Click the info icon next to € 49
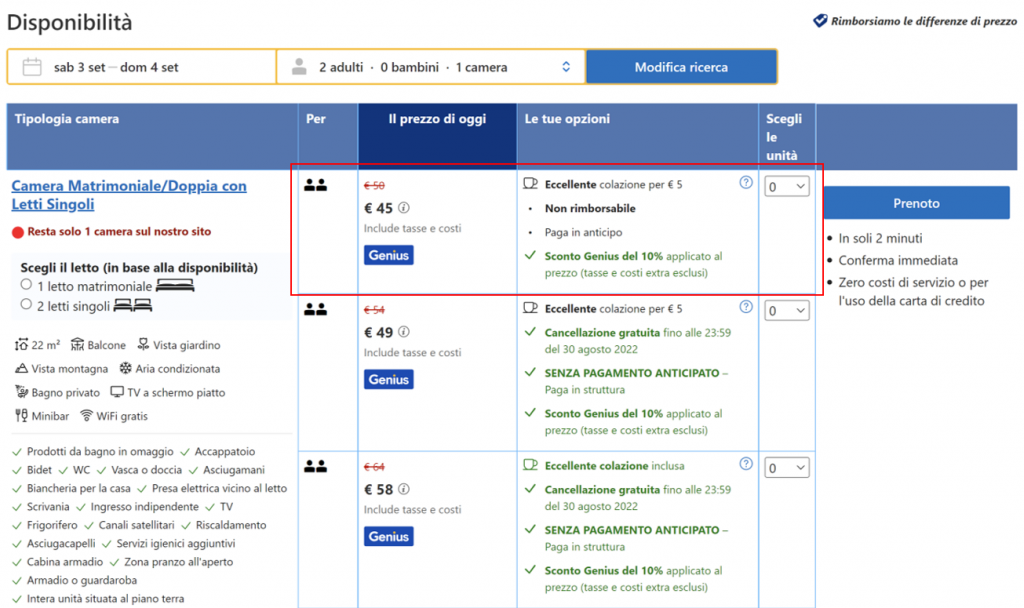The height and width of the screenshot is (608, 1024). (404, 332)
